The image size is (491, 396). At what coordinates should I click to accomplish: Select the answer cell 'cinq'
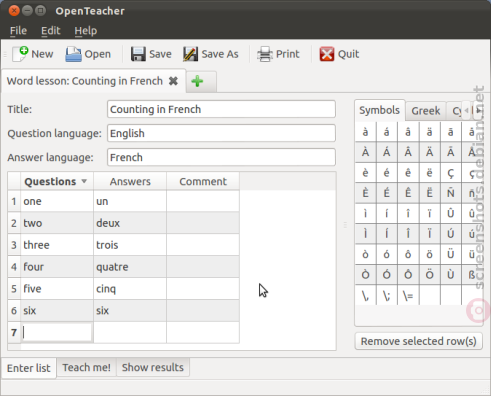click(x=130, y=289)
